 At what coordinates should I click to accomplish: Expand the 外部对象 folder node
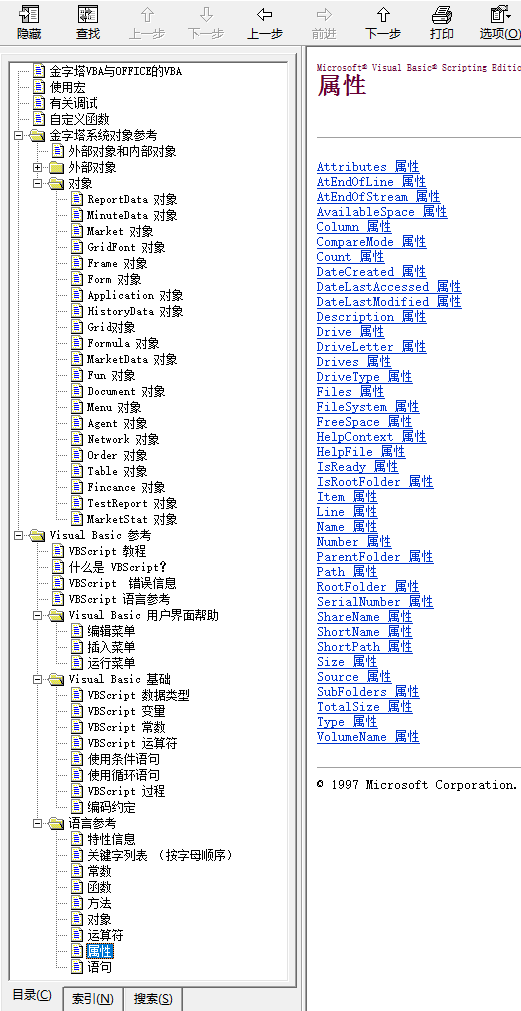pos(37,168)
